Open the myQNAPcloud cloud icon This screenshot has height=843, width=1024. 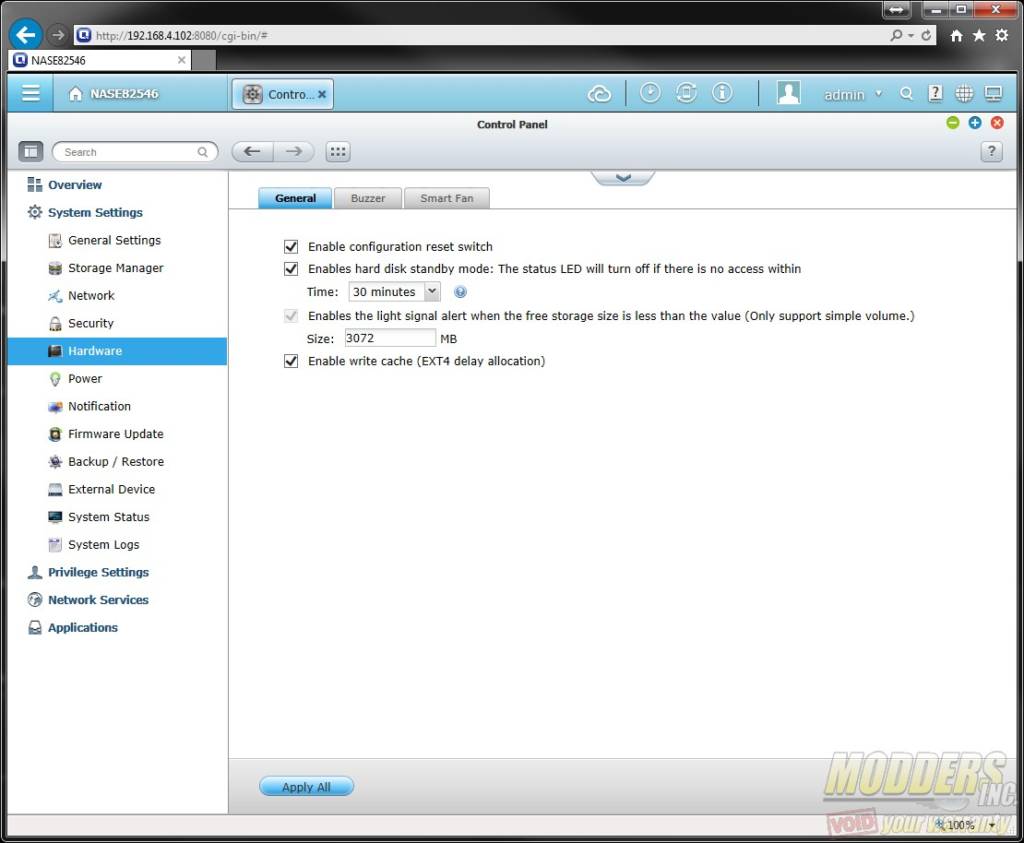pyautogui.click(x=599, y=94)
